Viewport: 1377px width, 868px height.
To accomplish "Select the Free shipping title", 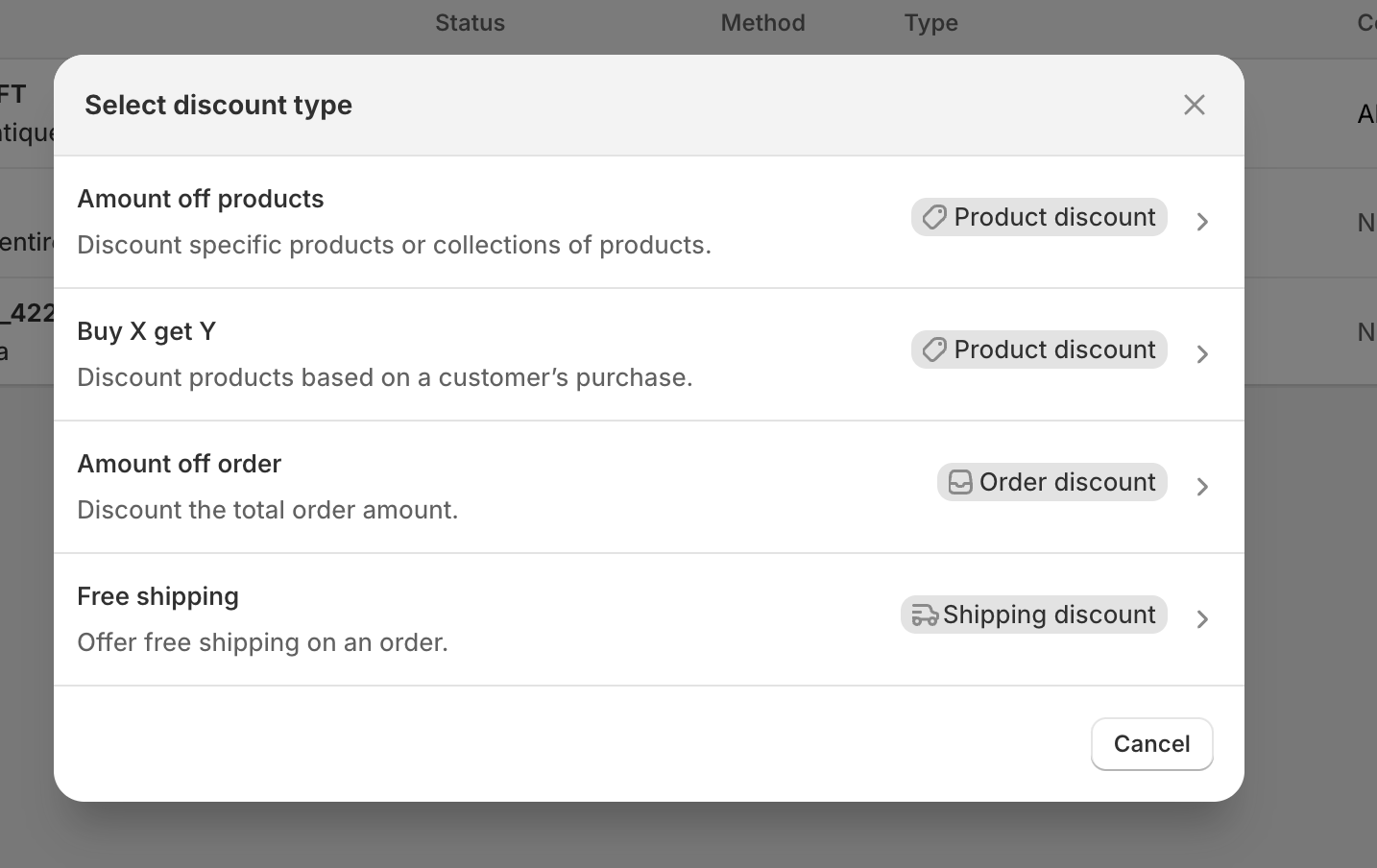I will coord(158,596).
